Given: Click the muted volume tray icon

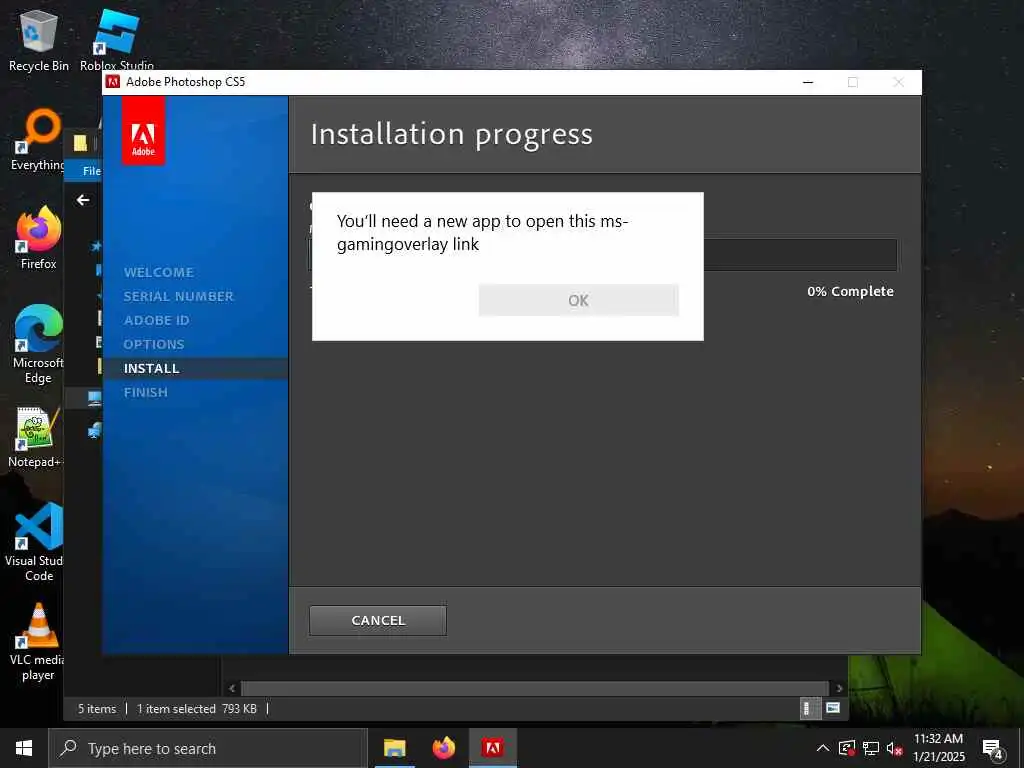Looking at the screenshot, I should 894,748.
